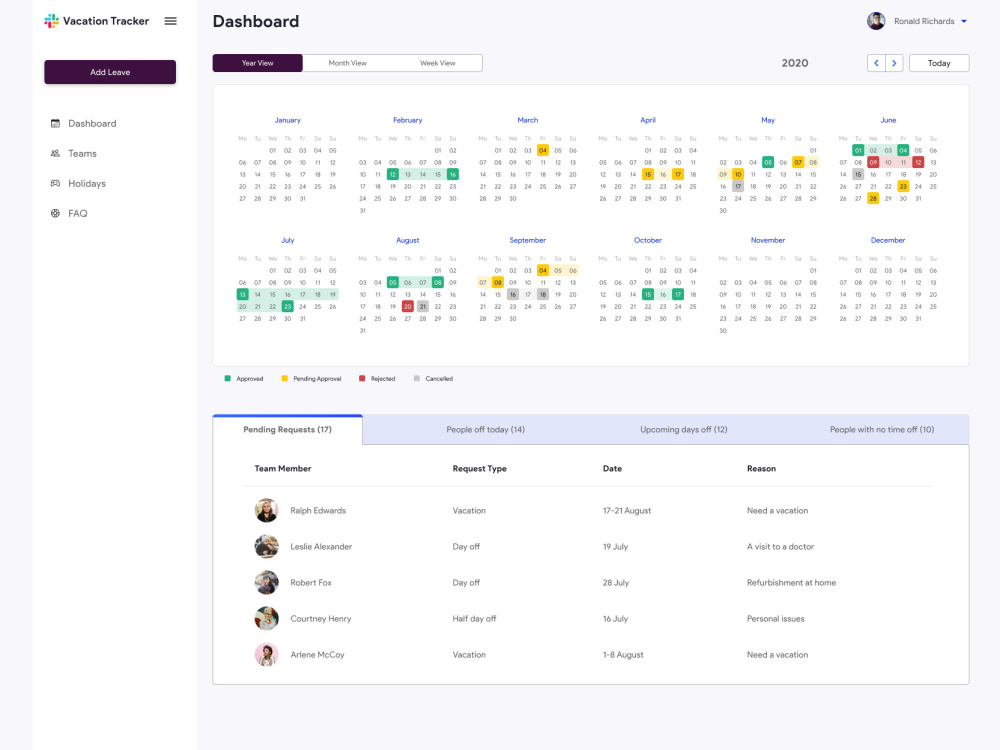Click the Teams people icon in sidebar

(55, 154)
